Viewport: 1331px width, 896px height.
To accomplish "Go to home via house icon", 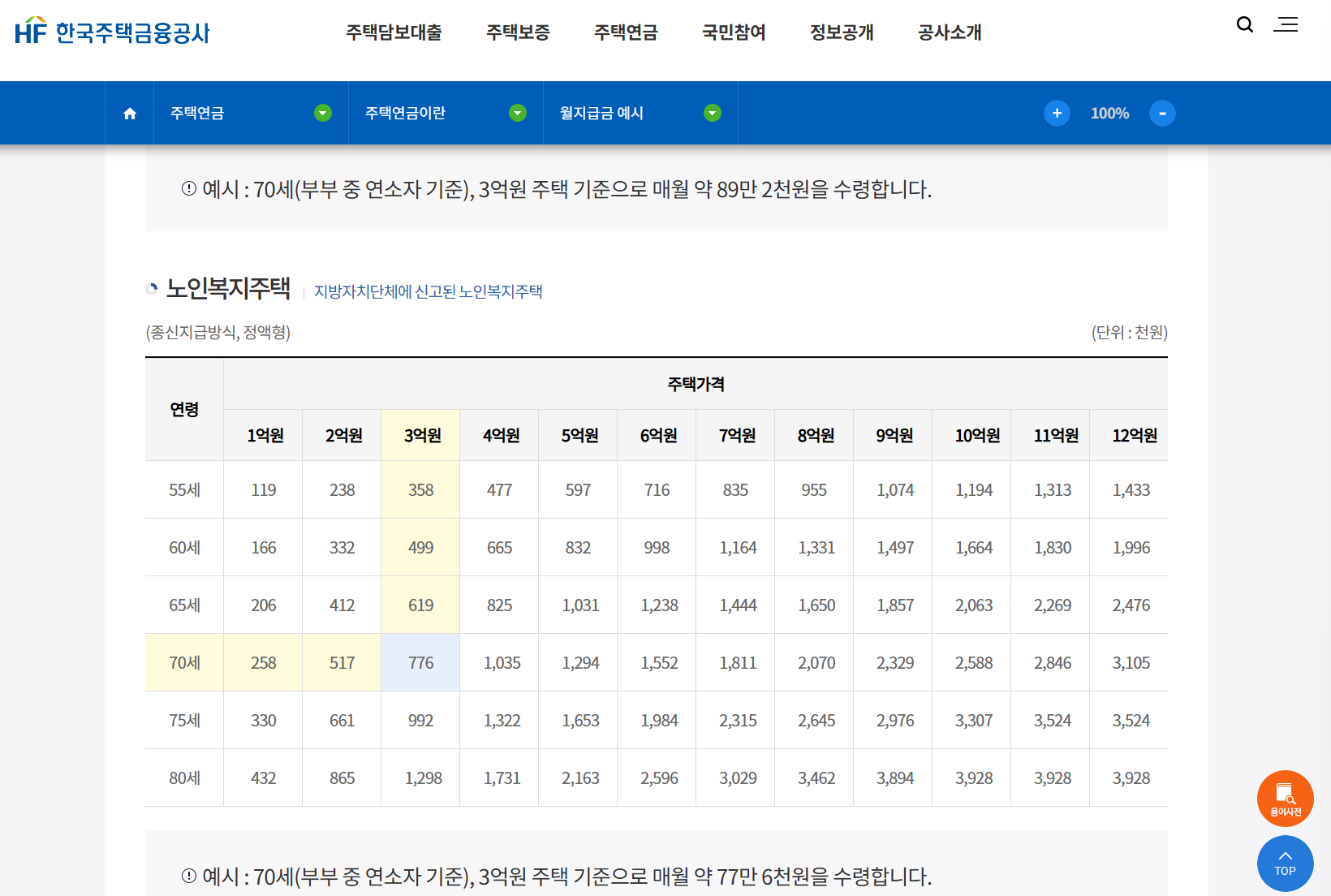I will pos(130,114).
